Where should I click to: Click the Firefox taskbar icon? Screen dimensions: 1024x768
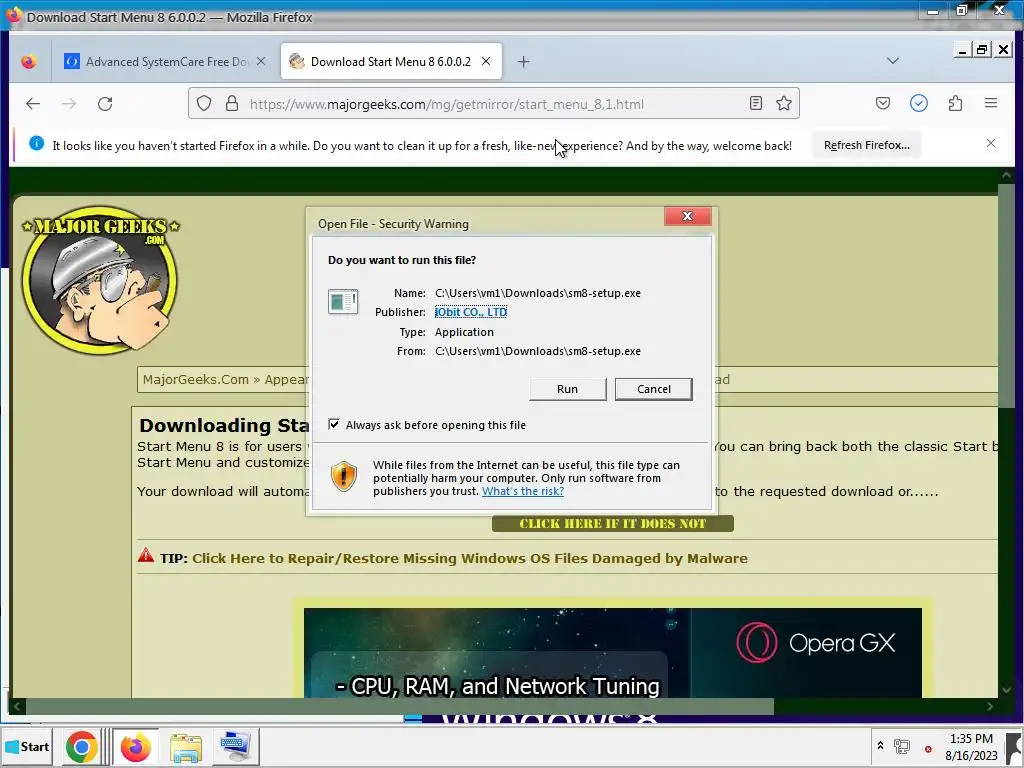click(136, 746)
